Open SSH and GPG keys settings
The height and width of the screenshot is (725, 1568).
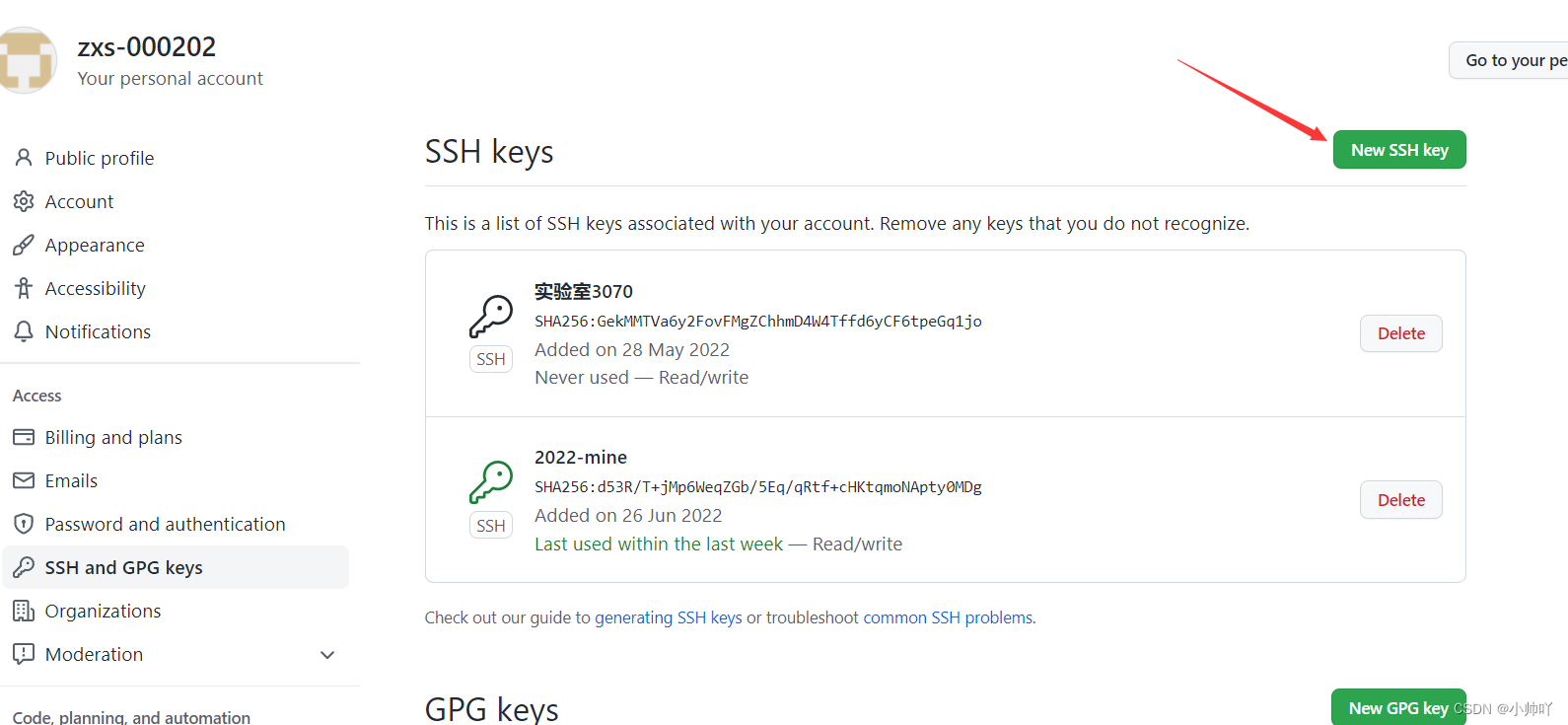click(123, 567)
